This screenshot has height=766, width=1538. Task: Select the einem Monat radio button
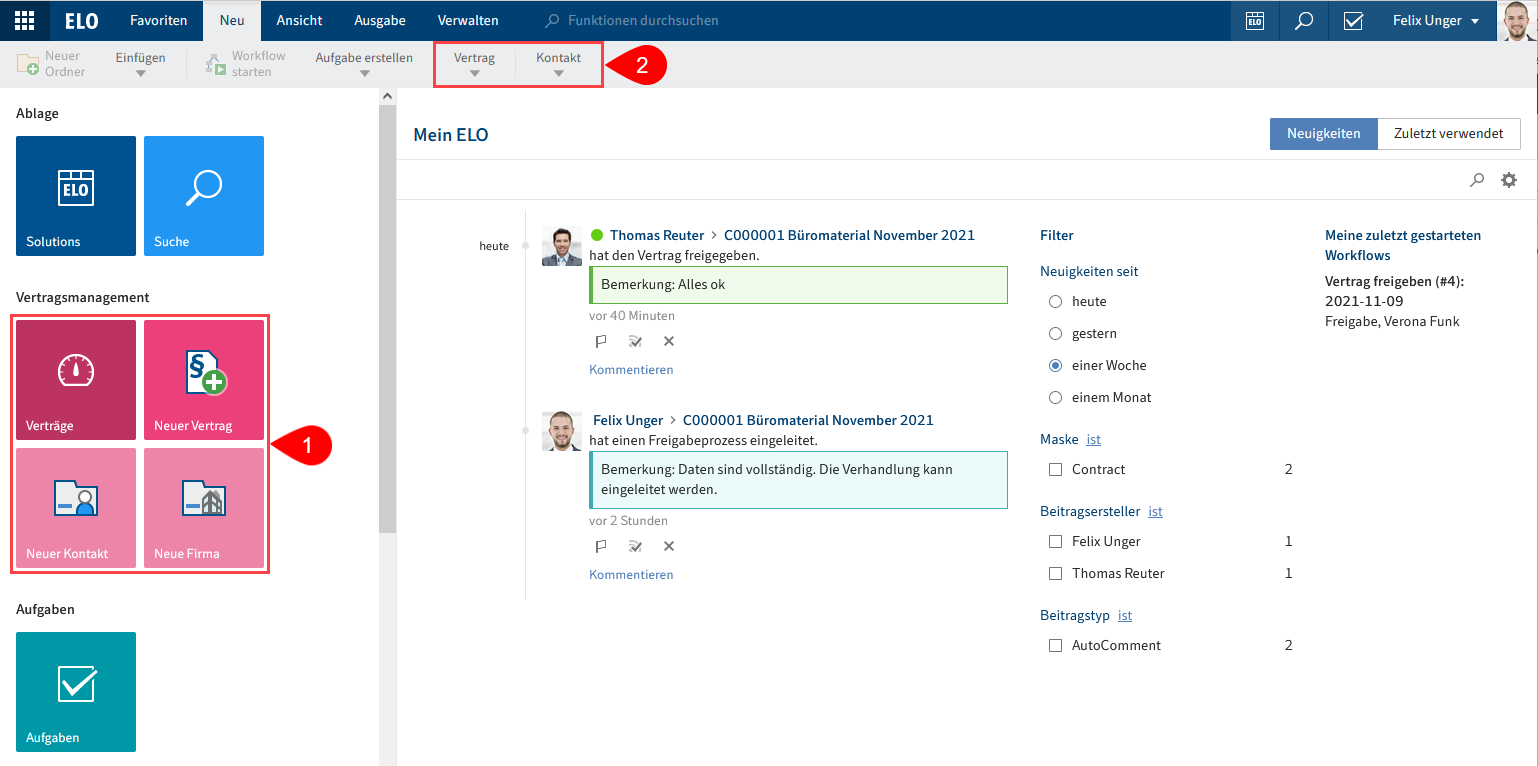(1055, 397)
